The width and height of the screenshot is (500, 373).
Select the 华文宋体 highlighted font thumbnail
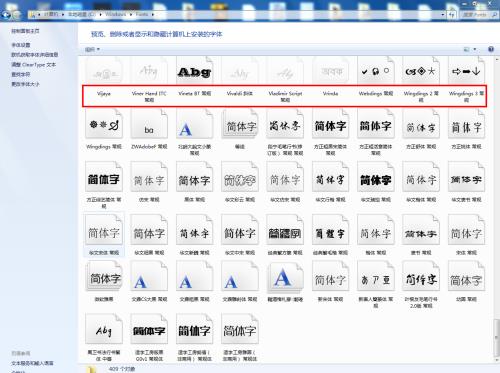click(x=104, y=230)
